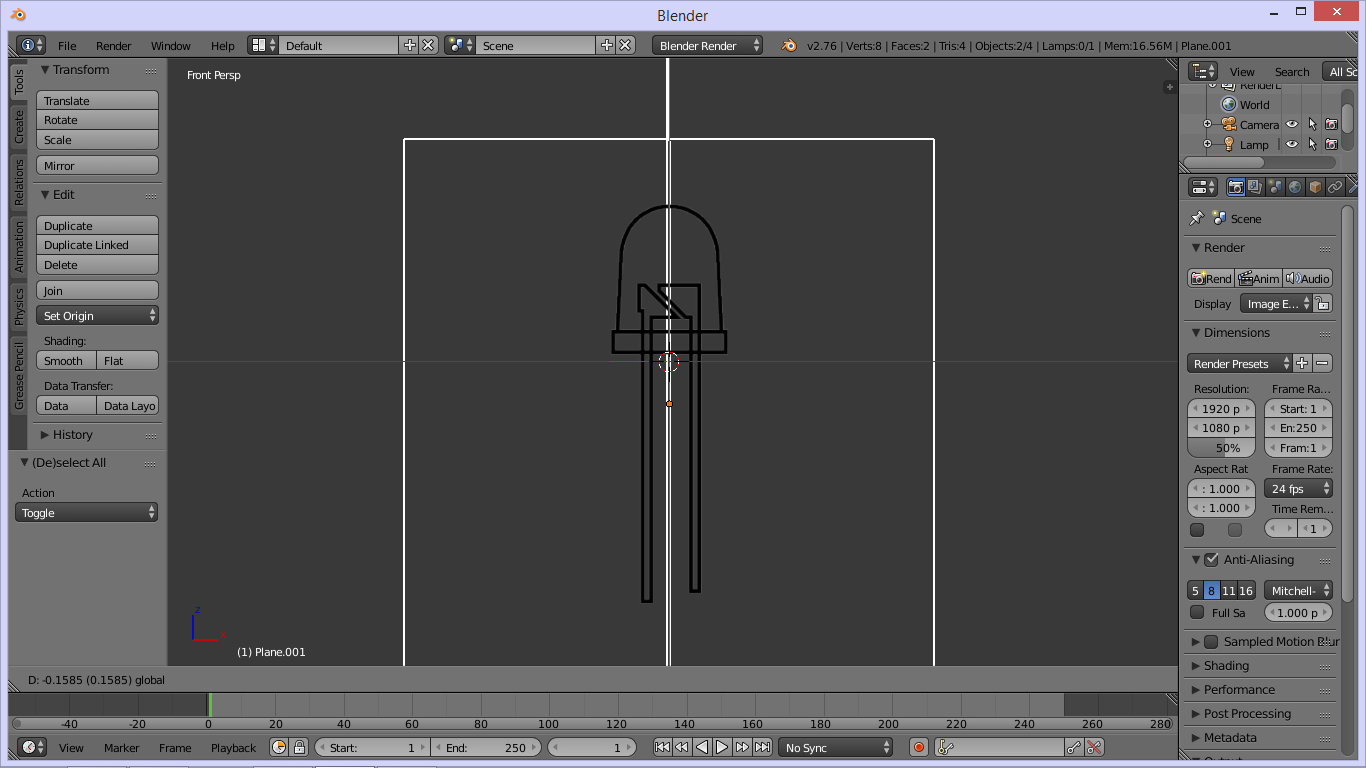Enable Sampled Motion Blur checkbox

1211,642
